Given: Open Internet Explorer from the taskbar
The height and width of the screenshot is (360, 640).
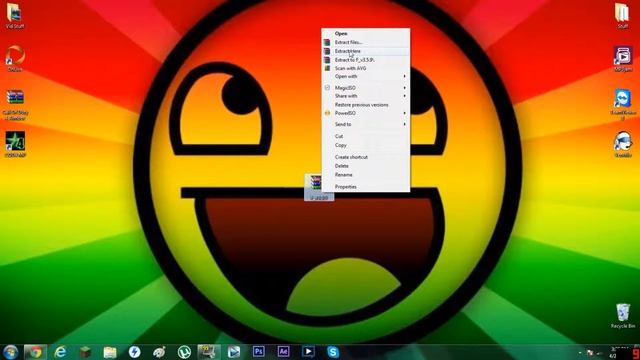Looking at the screenshot, I should [60, 352].
